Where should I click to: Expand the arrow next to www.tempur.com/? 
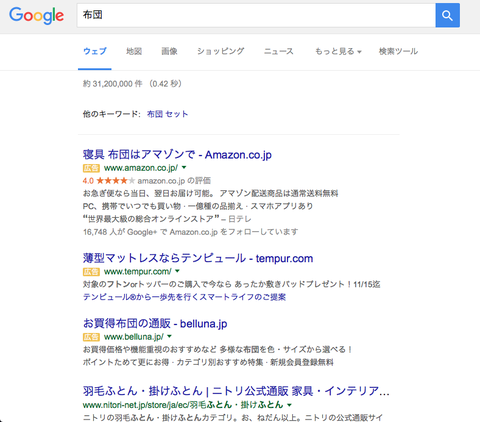click(x=177, y=271)
